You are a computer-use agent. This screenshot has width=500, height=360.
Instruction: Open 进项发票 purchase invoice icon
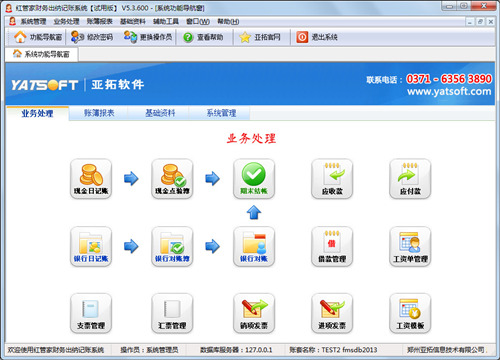(332, 313)
